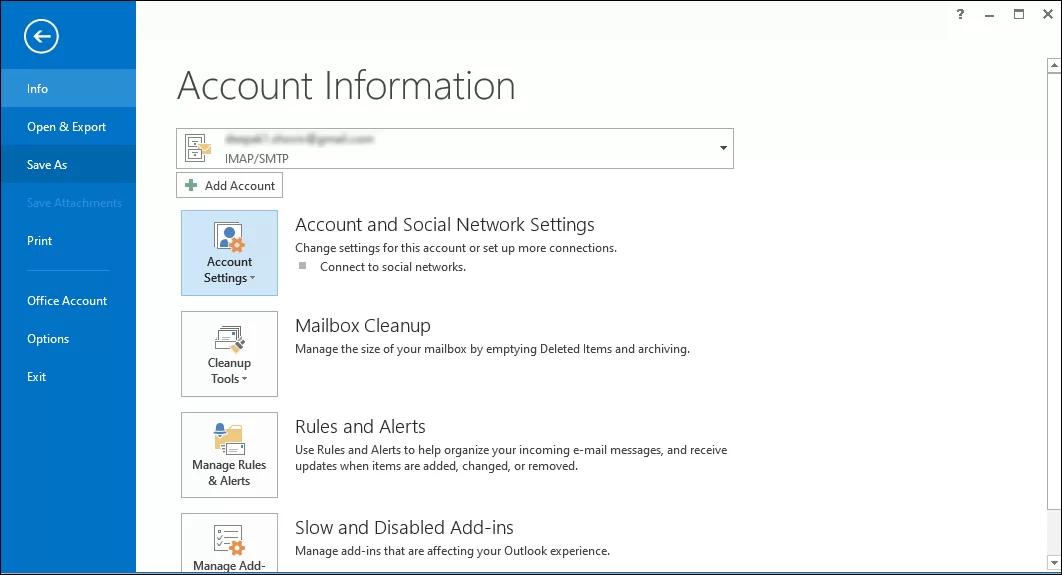Open Outlook Options
This screenshot has width=1062, height=575.
pyautogui.click(x=68, y=339)
